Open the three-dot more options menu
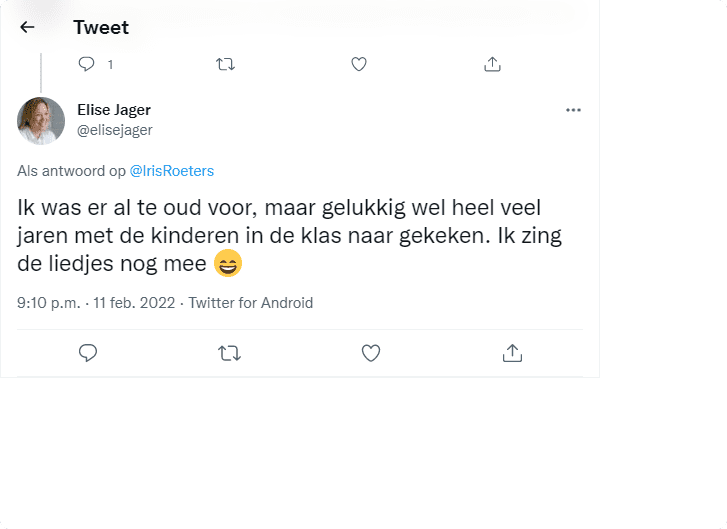Viewport: 727px width, 529px height. [x=573, y=110]
